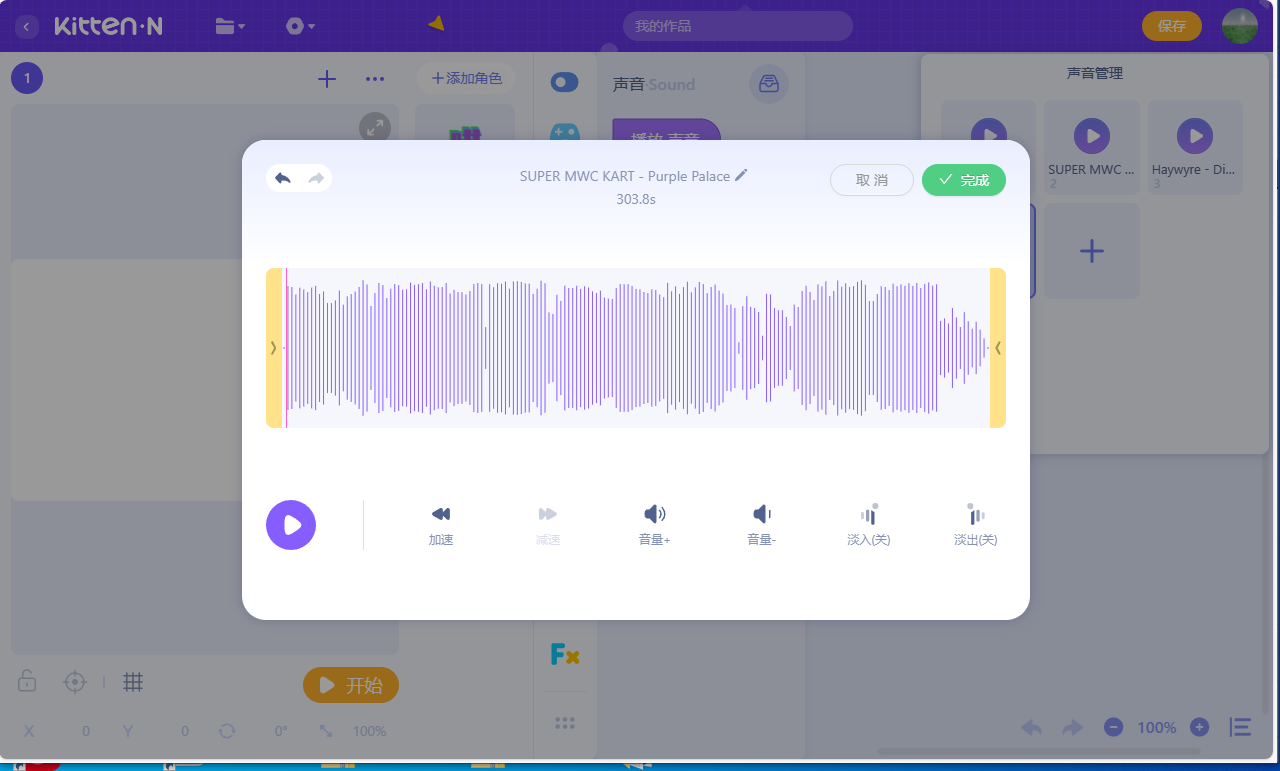Redo the sound edit in the dialog

point(316,178)
